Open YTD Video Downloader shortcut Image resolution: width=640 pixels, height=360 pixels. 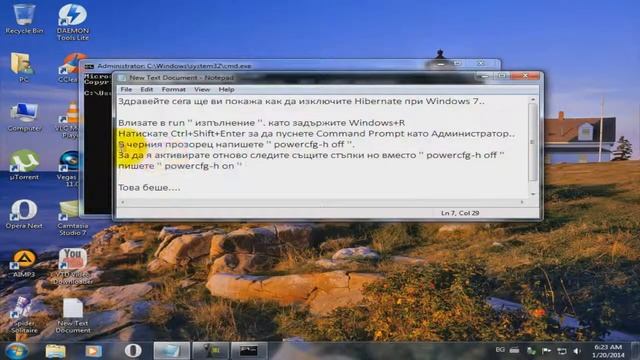click(x=73, y=266)
